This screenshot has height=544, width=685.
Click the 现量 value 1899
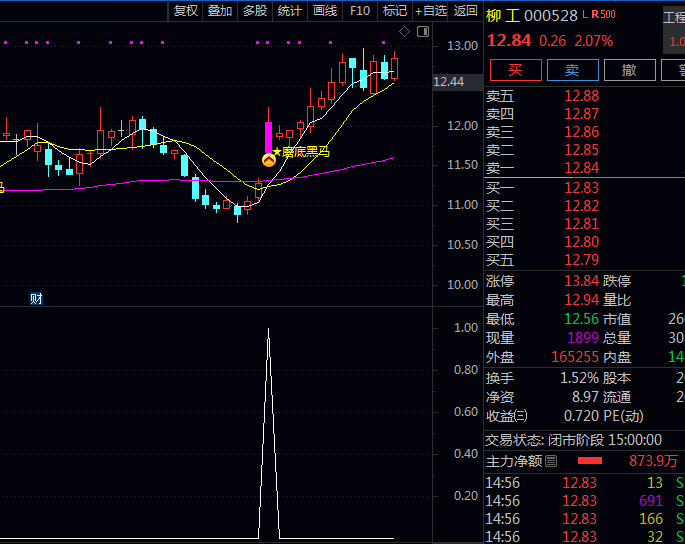click(x=583, y=338)
